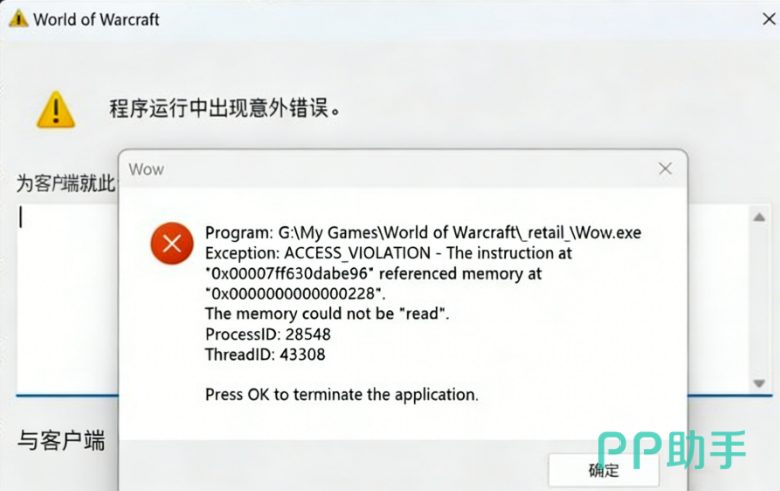Image resolution: width=780 pixels, height=491 pixels.
Task: Click the ThreadID 43308 text
Action: point(265,355)
